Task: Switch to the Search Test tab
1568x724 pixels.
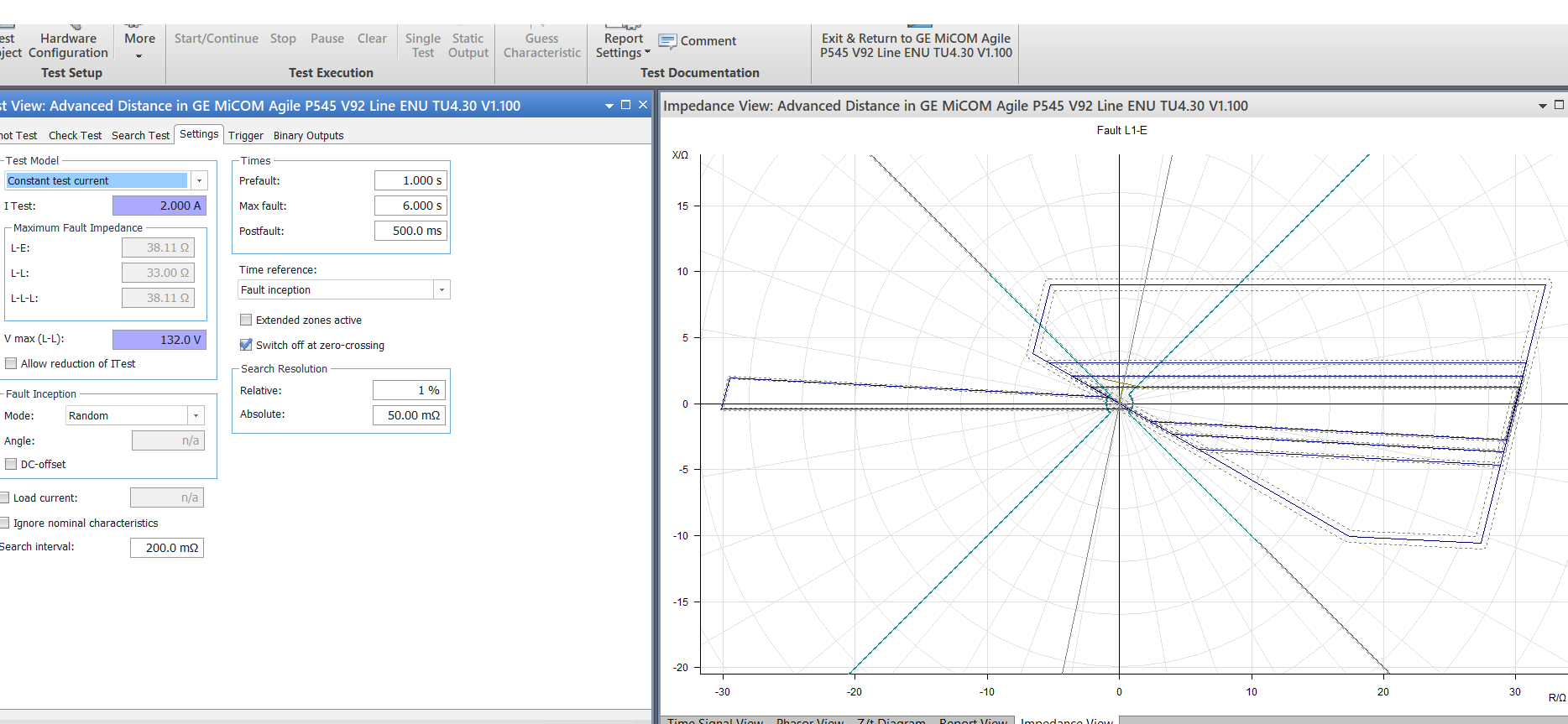Action: [140, 135]
